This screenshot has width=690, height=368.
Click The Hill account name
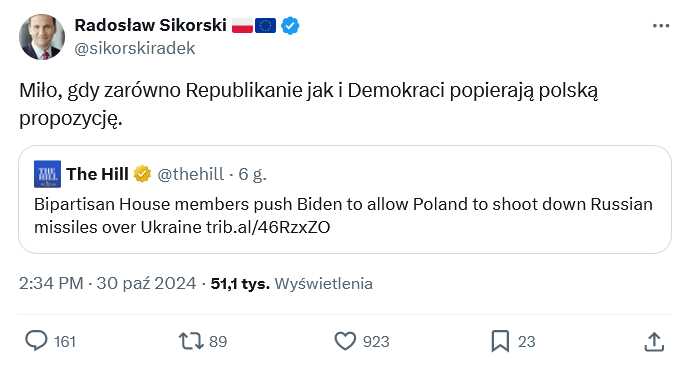[97, 174]
